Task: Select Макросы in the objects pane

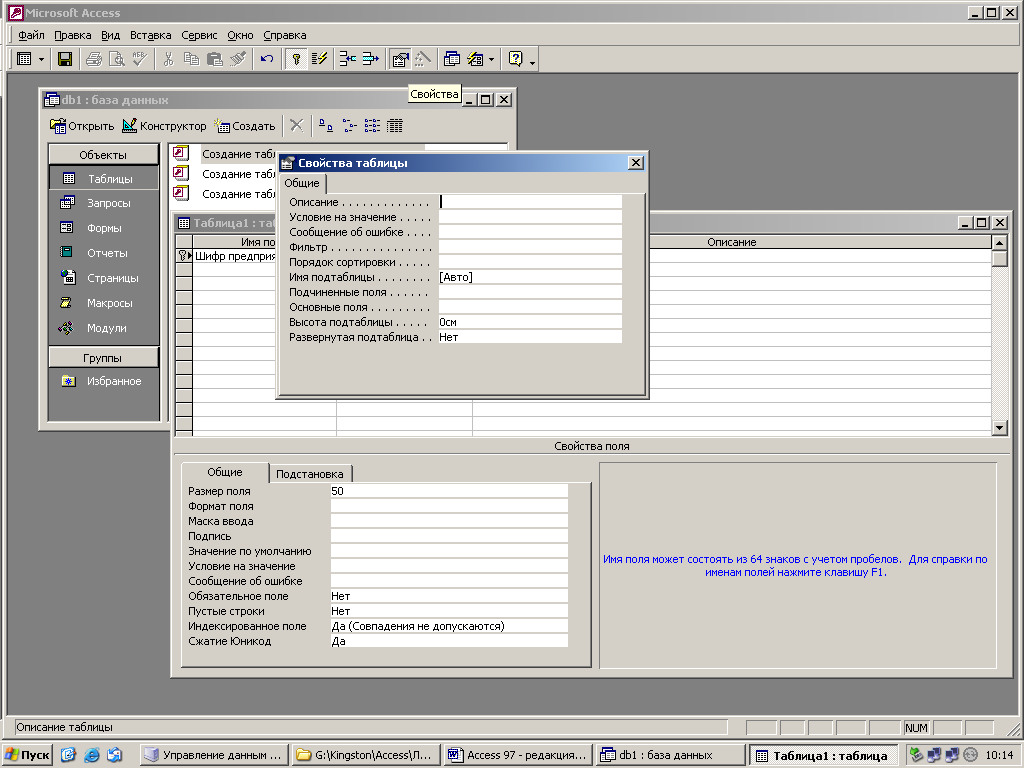Action: 104,303
